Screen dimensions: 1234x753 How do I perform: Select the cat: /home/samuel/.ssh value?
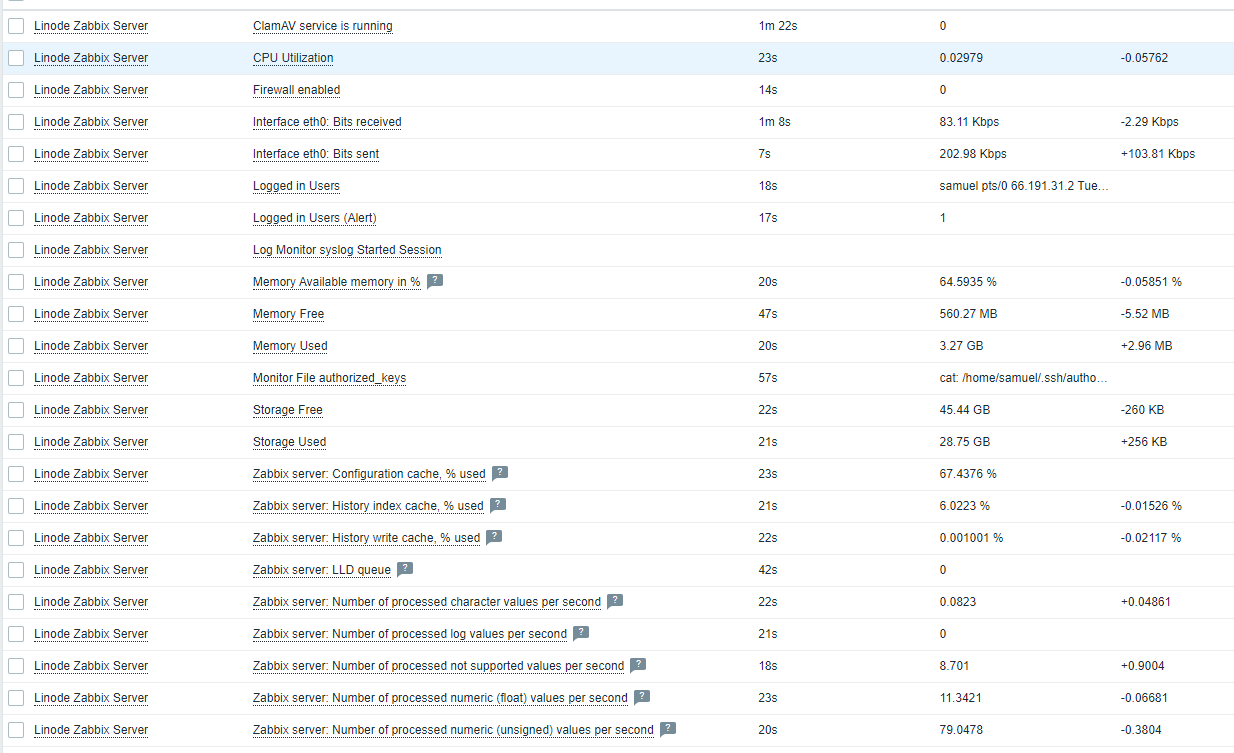tap(1023, 378)
